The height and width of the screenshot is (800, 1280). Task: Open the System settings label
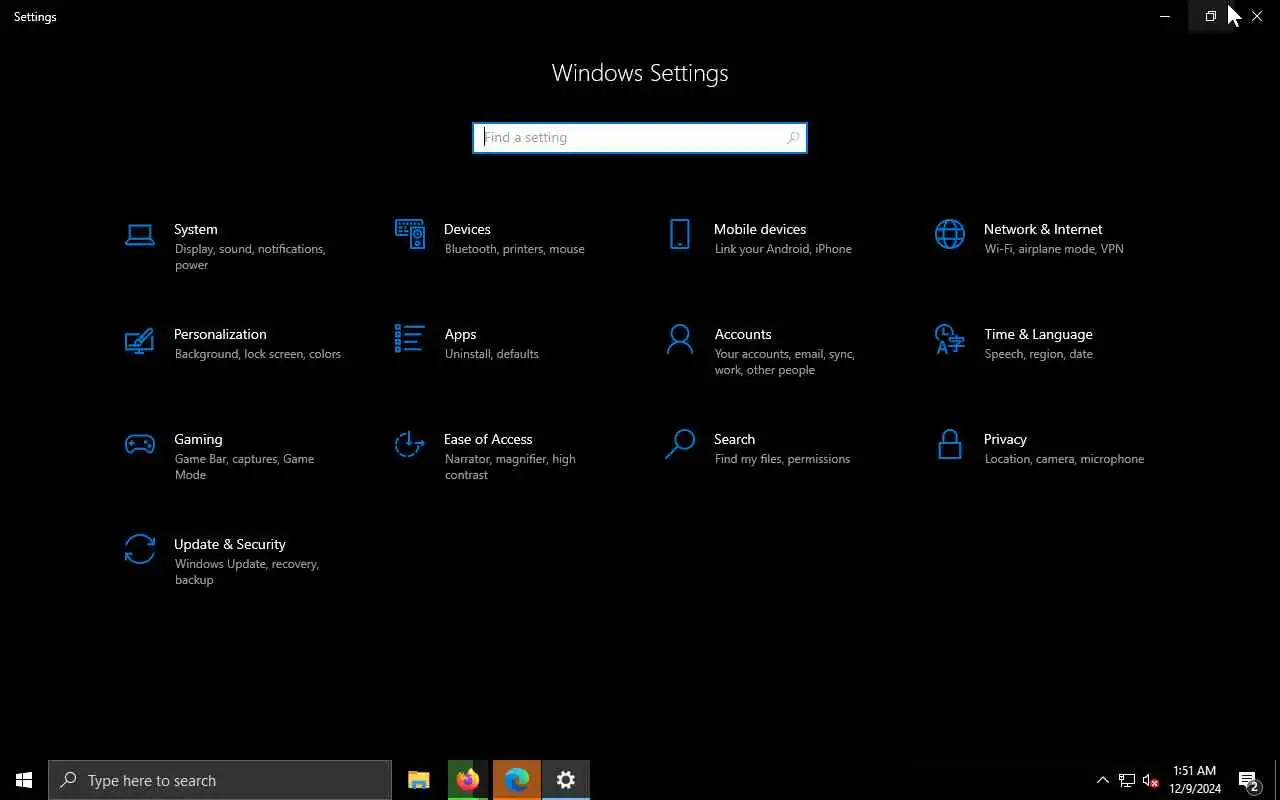pyautogui.click(x=196, y=229)
